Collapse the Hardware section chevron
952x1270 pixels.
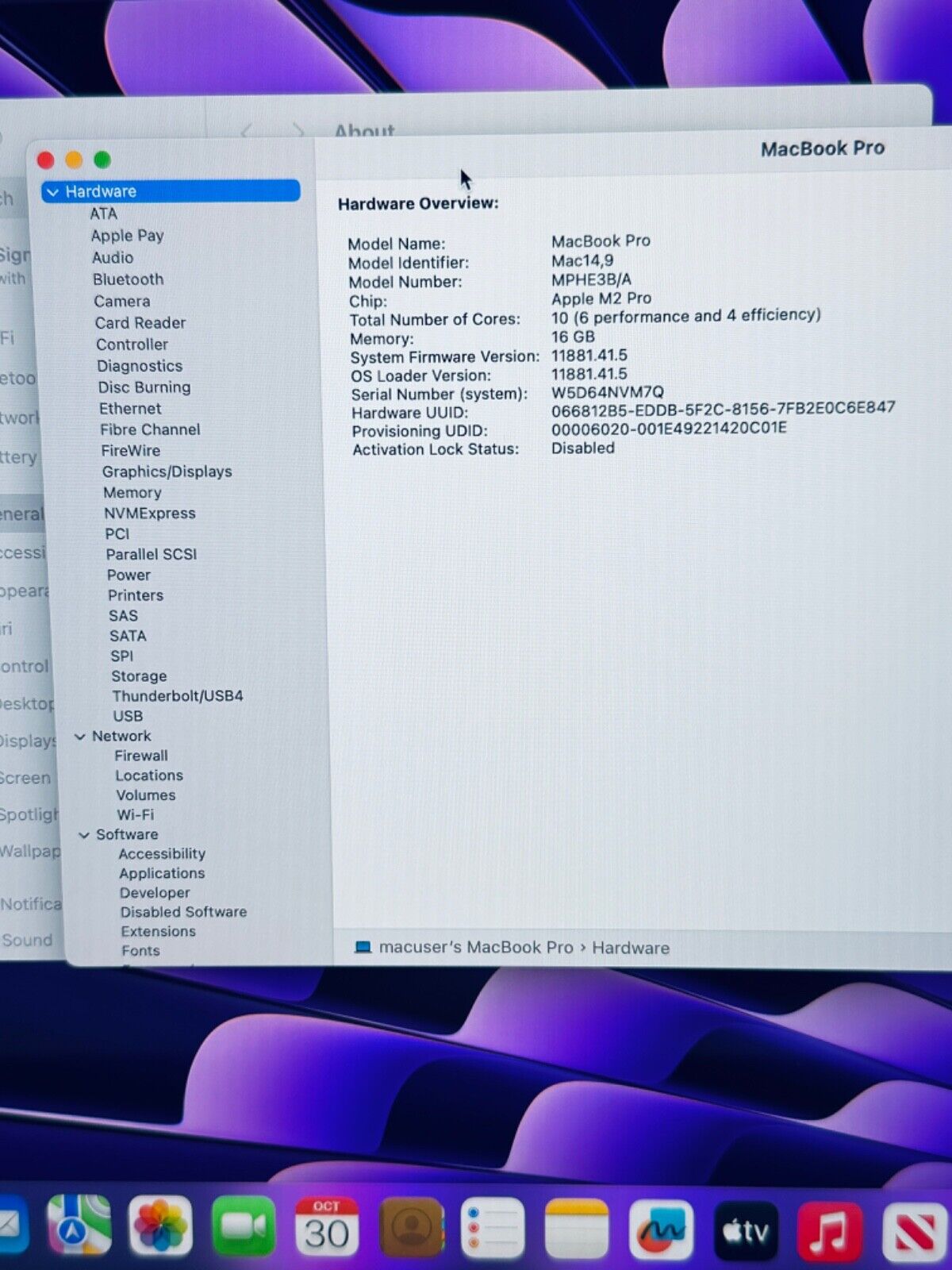point(52,192)
